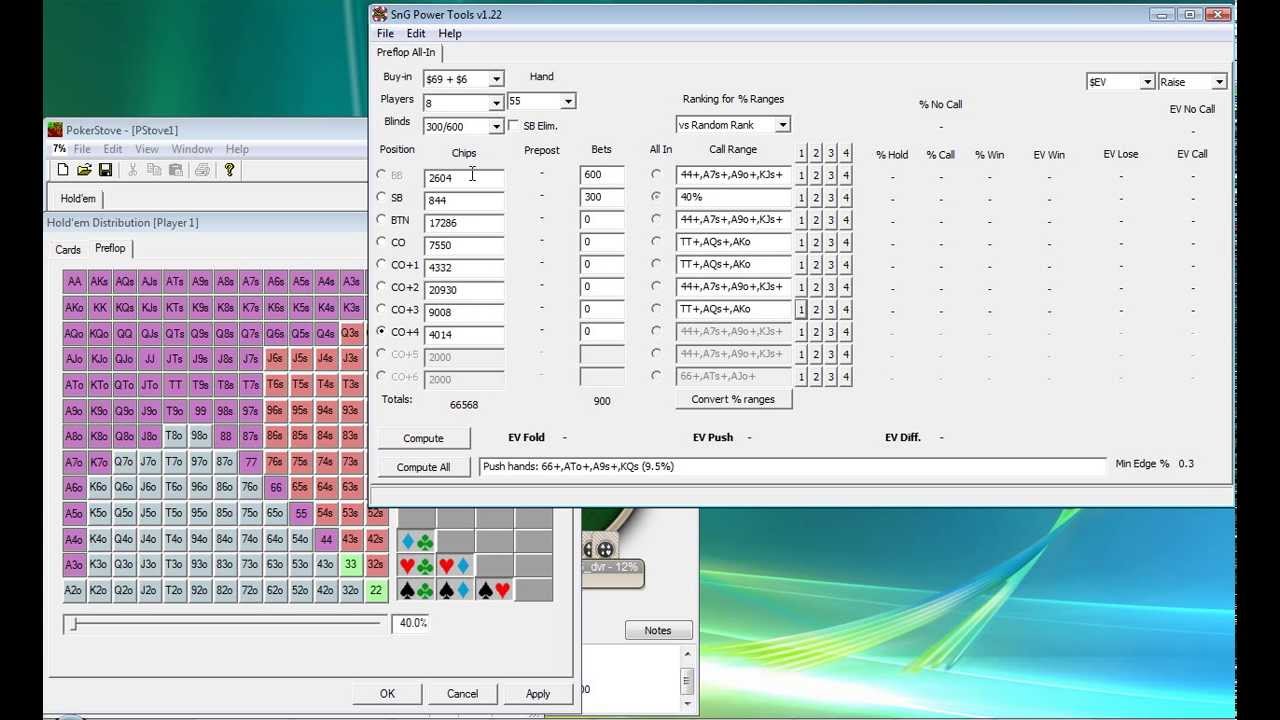The width and height of the screenshot is (1280, 720).
Task: Open the Players count dropdown
Action: point(496,103)
